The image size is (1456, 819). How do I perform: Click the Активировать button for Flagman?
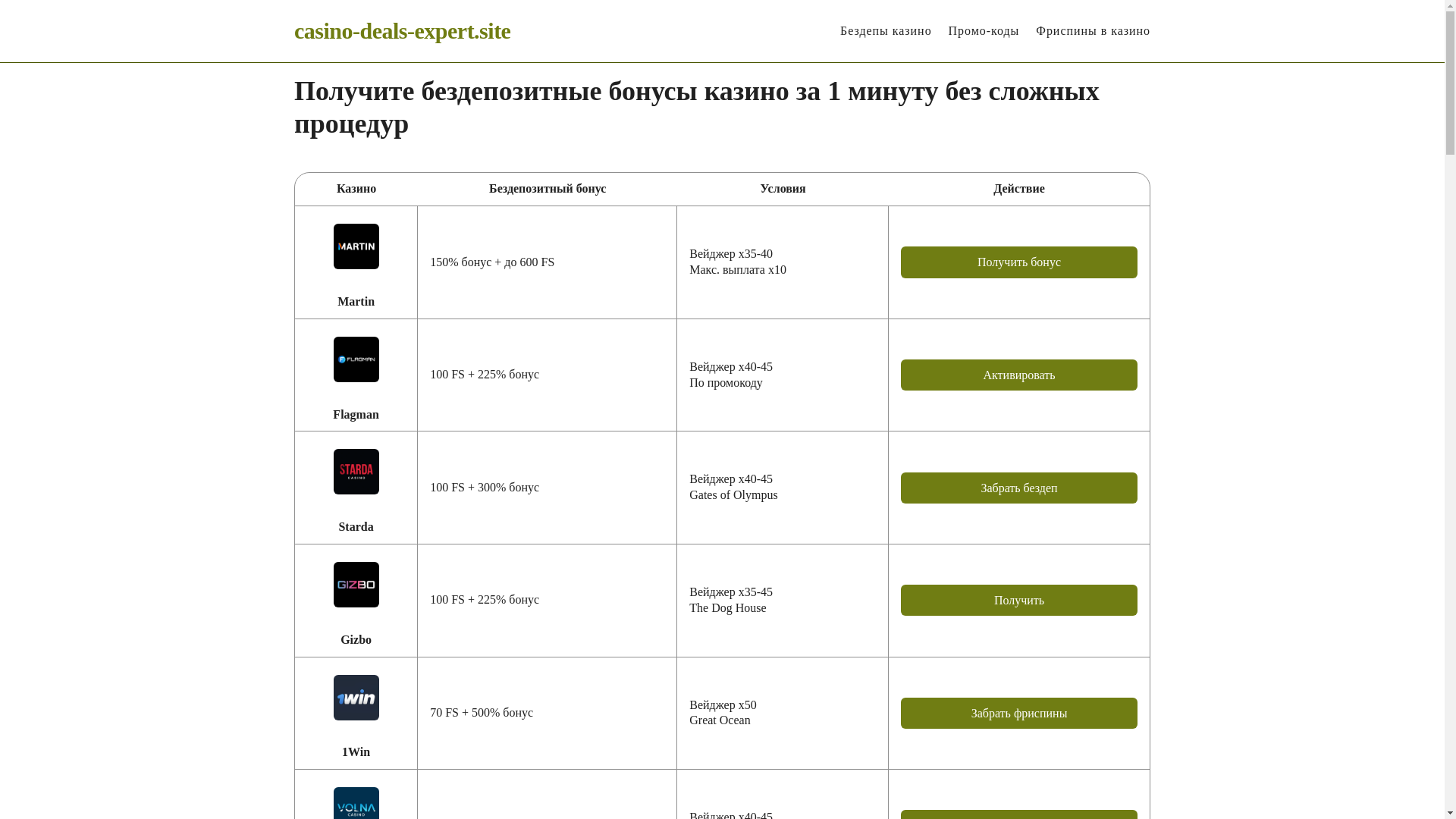point(1018,375)
